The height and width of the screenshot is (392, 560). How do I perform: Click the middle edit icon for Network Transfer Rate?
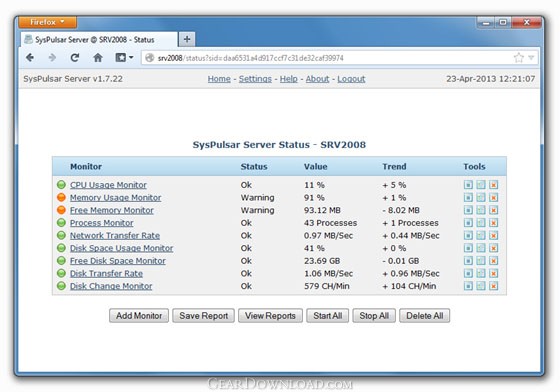(x=481, y=236)
